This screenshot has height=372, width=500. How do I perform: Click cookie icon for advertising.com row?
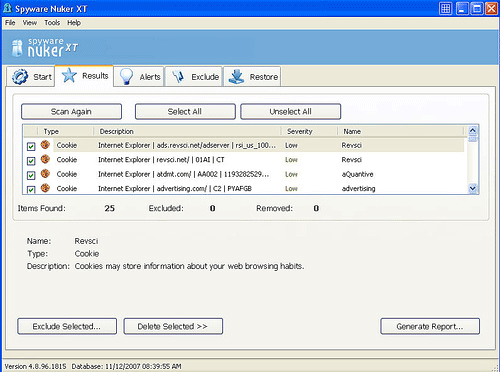(45, 188)
